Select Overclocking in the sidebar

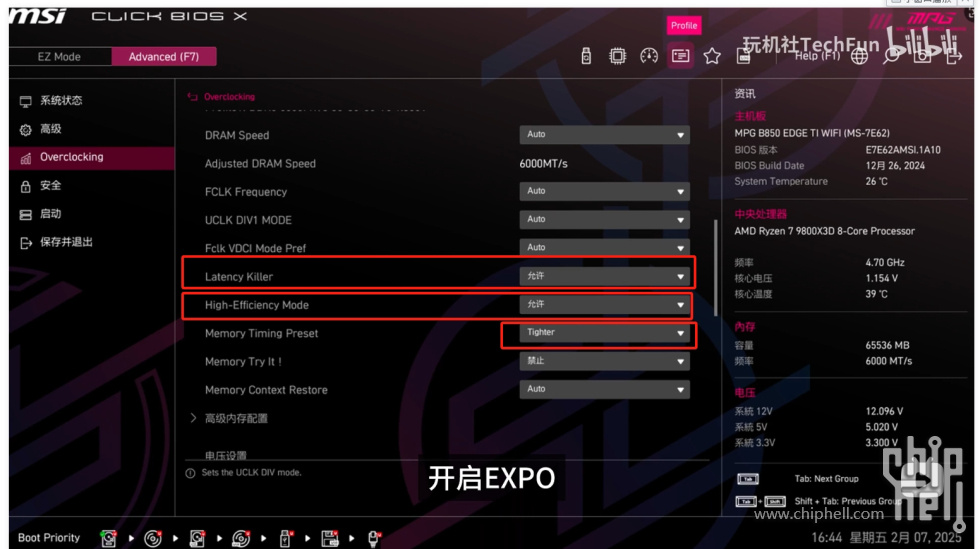coord(91,158)
